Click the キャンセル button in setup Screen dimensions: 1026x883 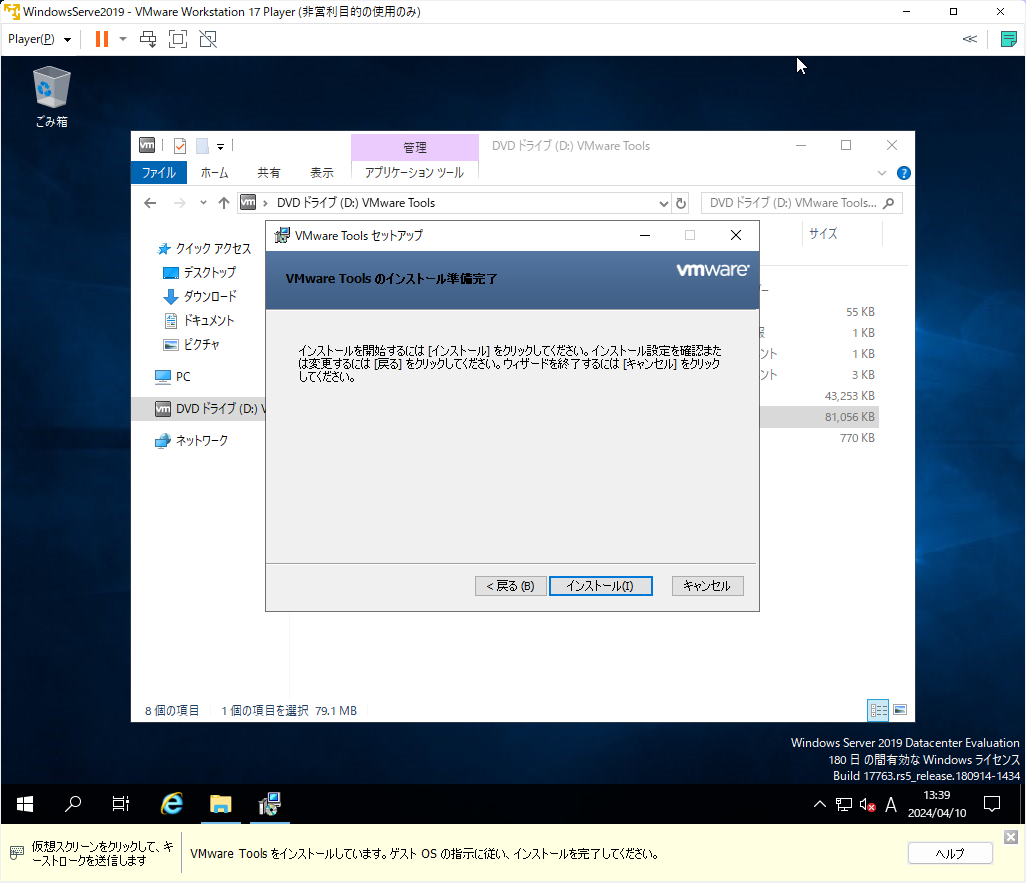pyautogui.click(x=707, y=586)
